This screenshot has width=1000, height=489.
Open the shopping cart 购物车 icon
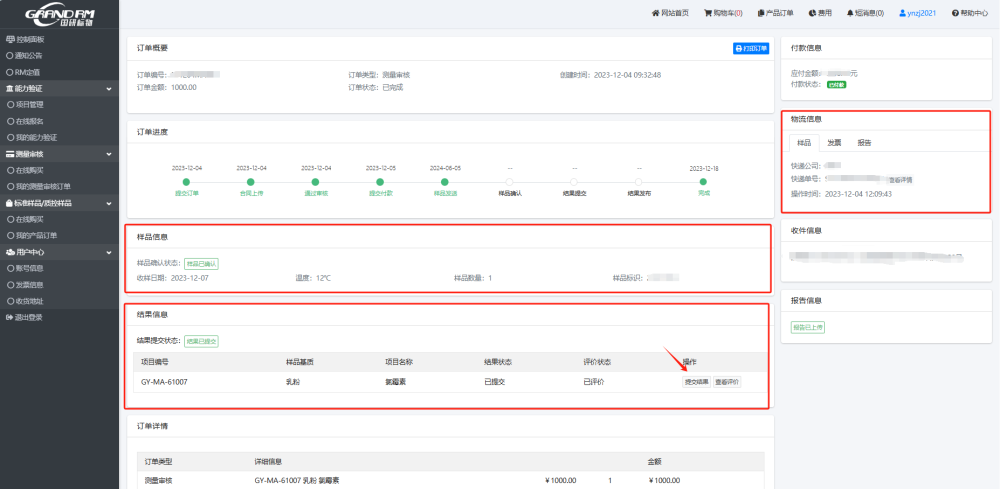(x=708, y=13)
